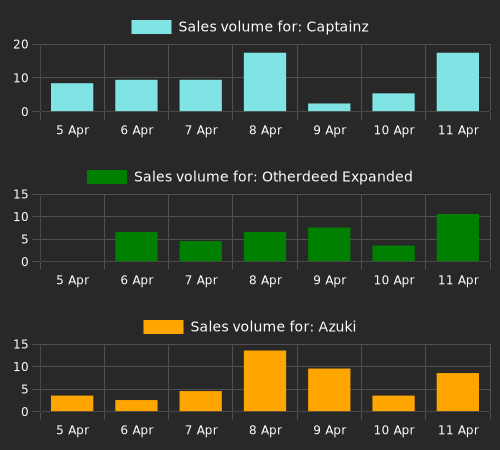Click the tallest Otherdeed Expanded bar, 11 Apr
This screenshot has height=450, width=500.
click(x=458, y=238)
